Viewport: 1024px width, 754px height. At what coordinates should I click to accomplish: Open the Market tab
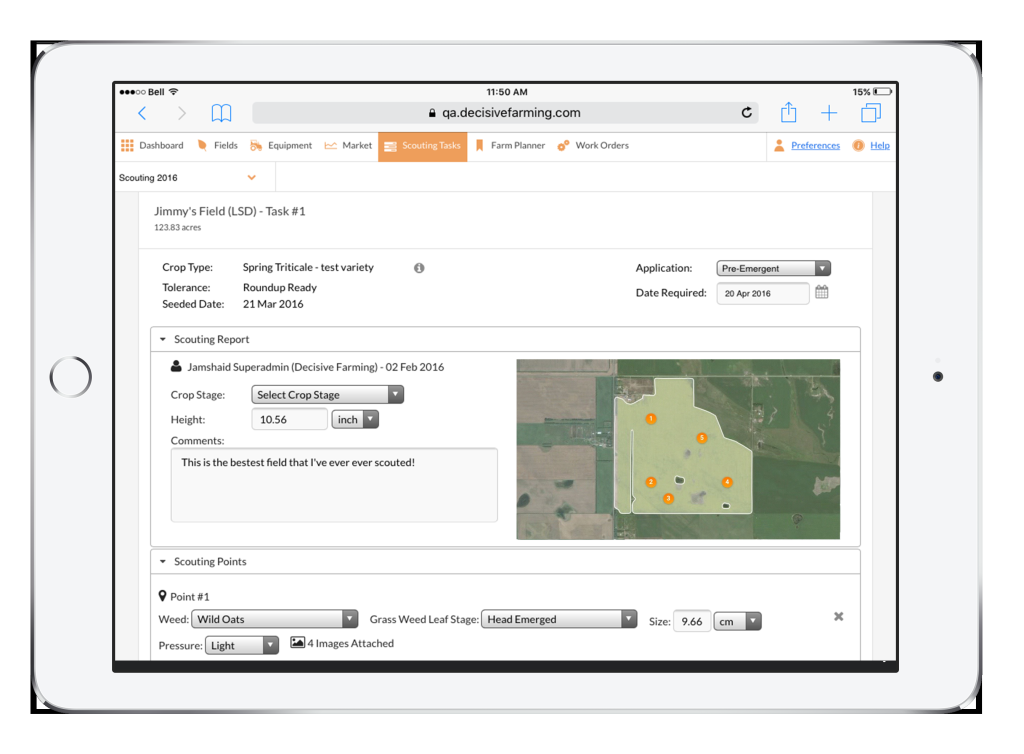pos(348,146)
